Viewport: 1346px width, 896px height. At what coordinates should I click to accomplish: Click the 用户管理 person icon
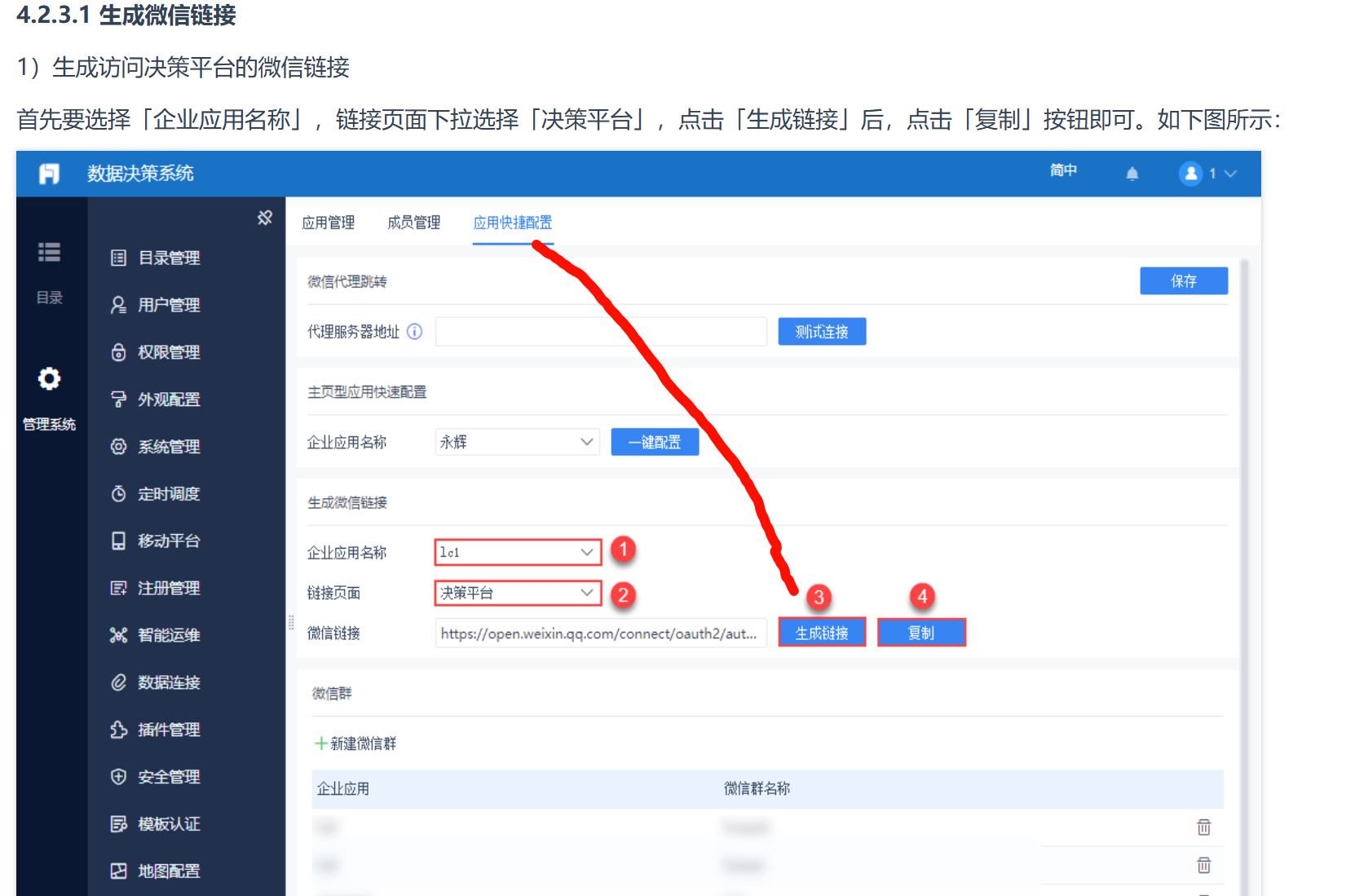pyautogui.click(x=118, y=305)
